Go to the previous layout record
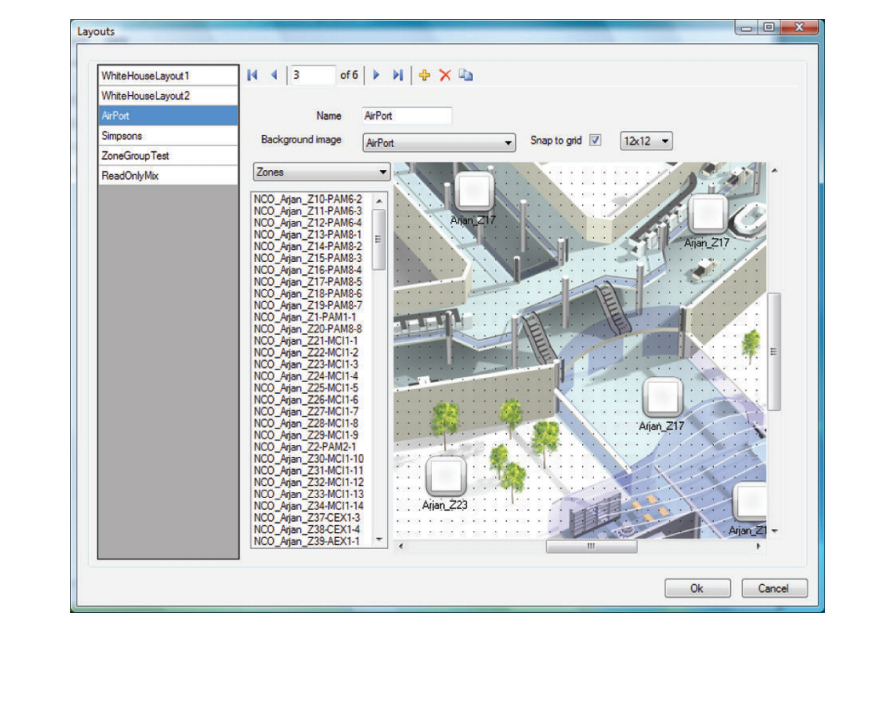This screenshot has width=873, height=714. [x=274, y=75]
